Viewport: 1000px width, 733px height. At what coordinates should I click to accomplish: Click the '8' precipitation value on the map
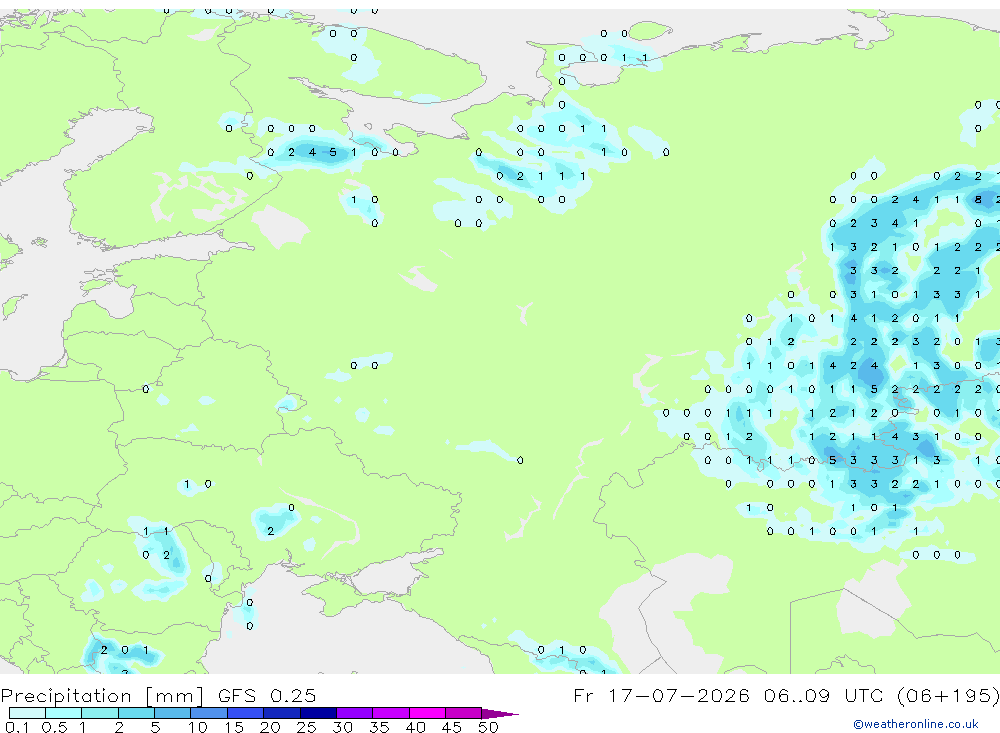pyautogui.click(x=978, y=200)
